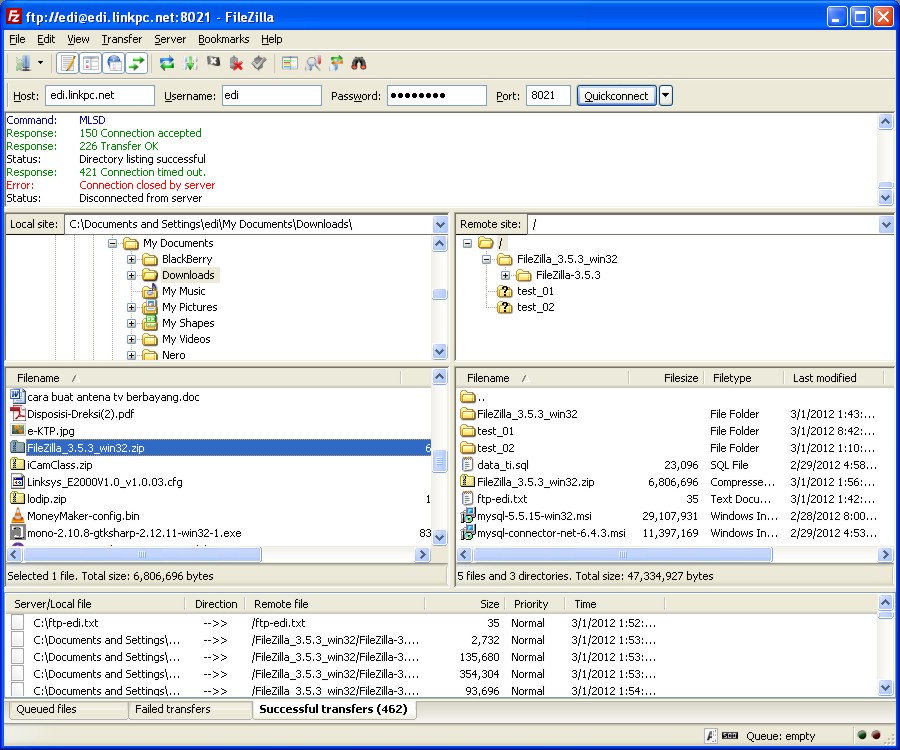900x750 pixels.
Task: Click the folder icon of remote test_01 row
Action: coord(468,430)
